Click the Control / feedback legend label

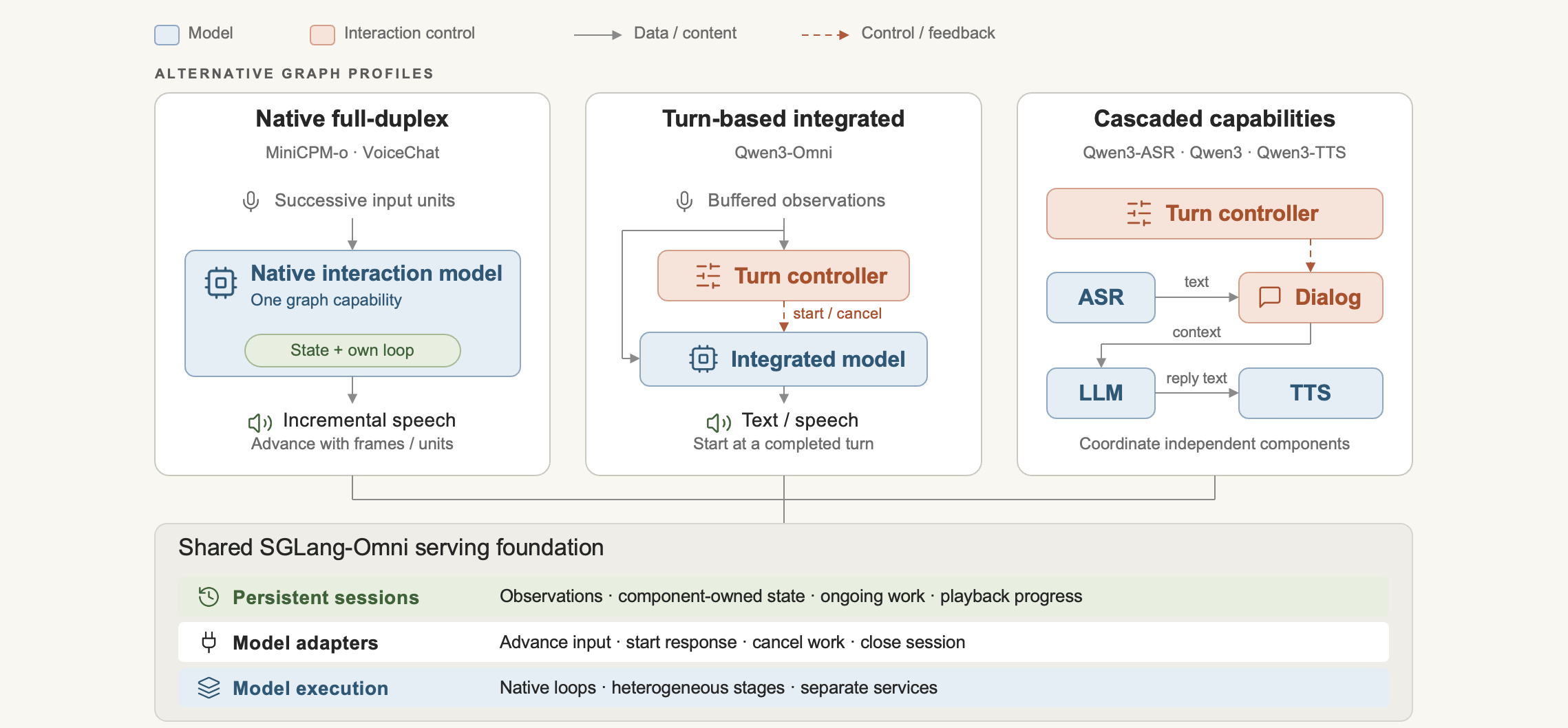[928, 33]
